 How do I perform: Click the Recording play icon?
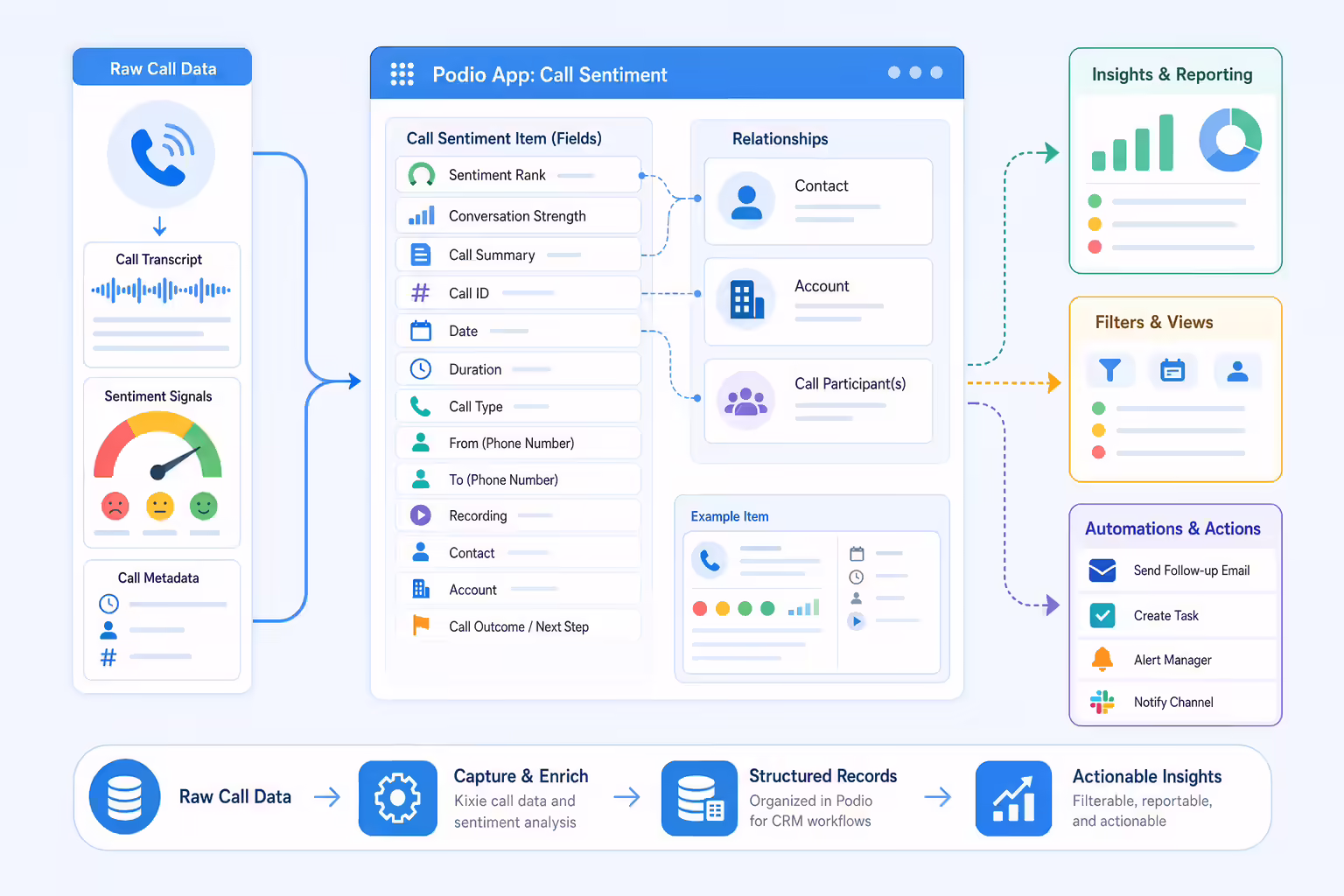point(421,515)
